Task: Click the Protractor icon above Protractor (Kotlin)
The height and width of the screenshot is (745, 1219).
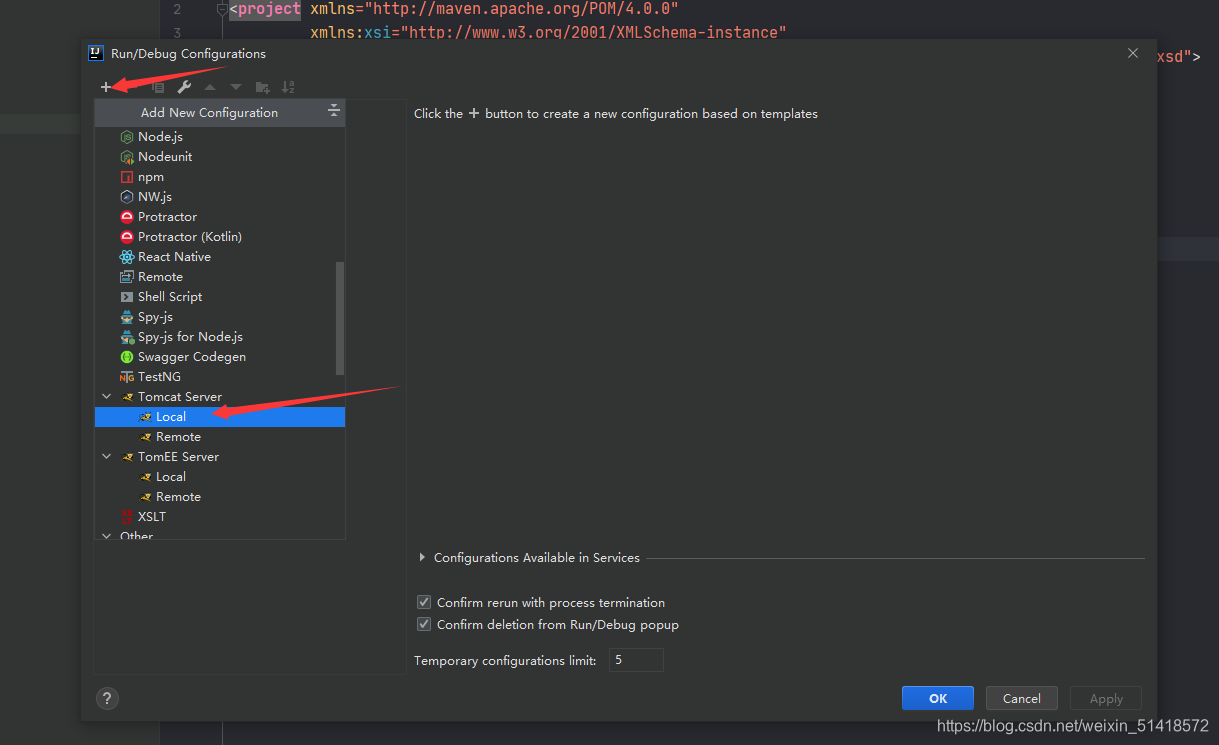Action: 127,217
